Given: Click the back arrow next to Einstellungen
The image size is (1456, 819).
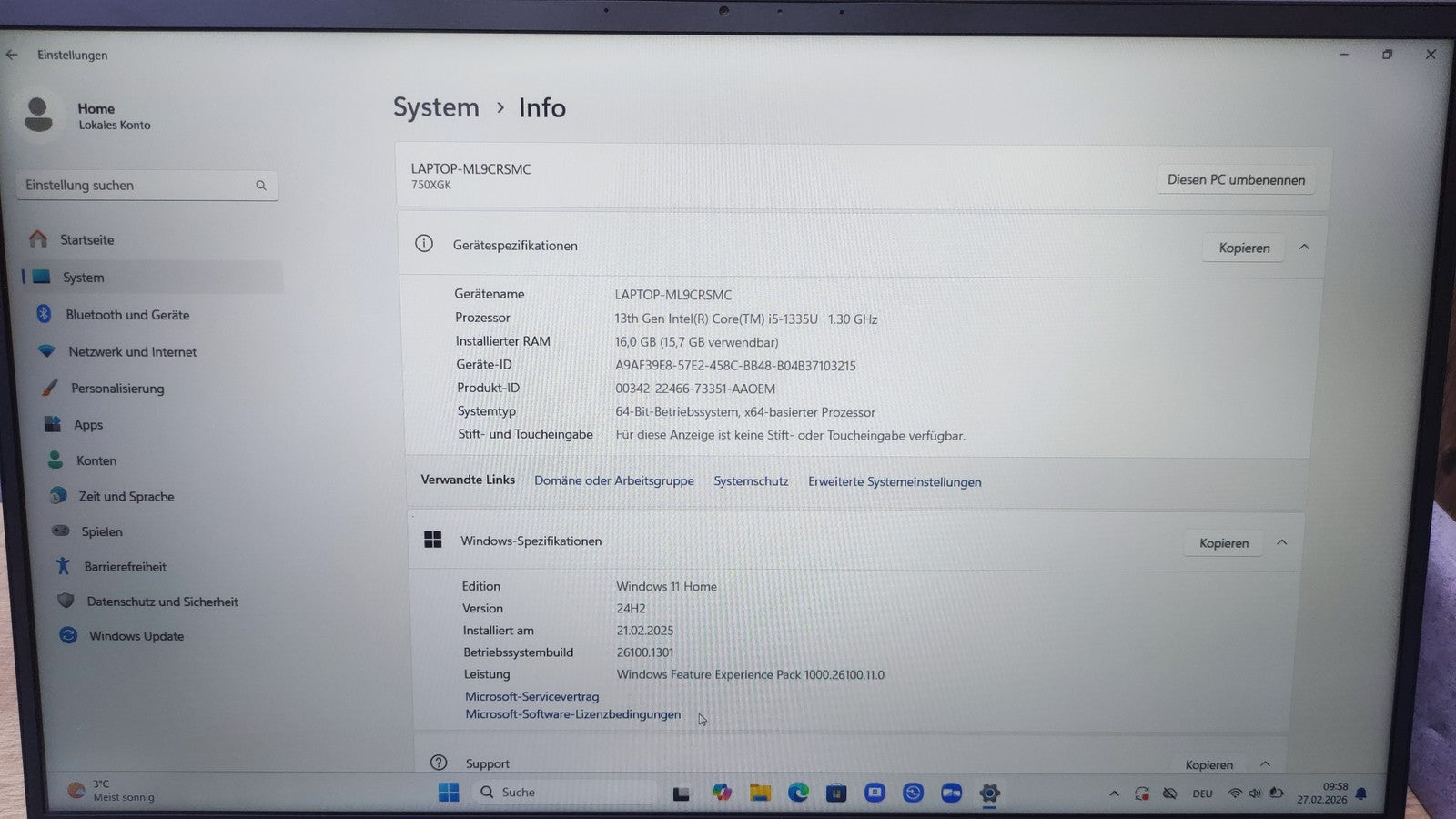Looking at the screenshot, I should [12, 55].
